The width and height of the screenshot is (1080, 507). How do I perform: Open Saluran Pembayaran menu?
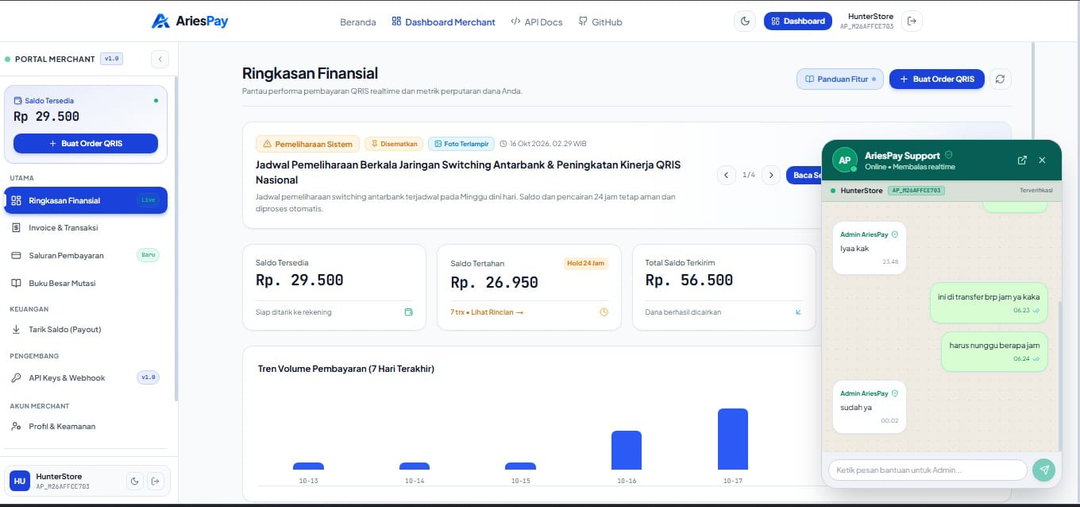[x=85, y=256]
